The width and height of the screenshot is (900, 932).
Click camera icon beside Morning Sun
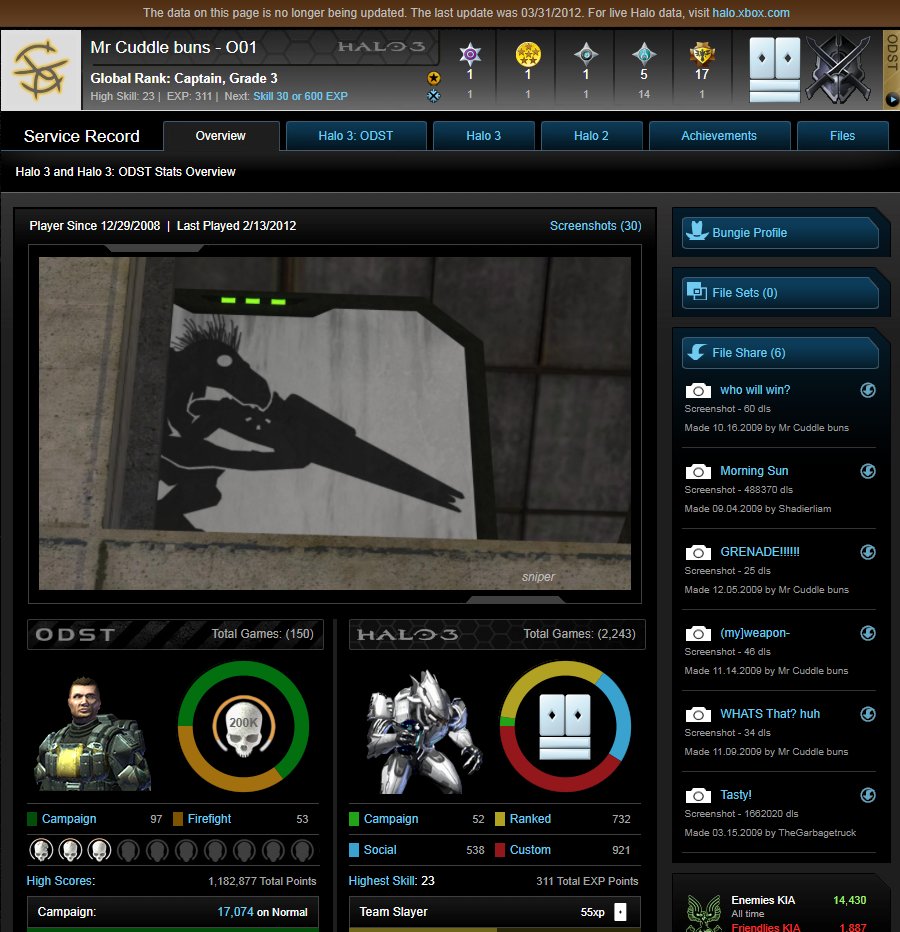698,471
